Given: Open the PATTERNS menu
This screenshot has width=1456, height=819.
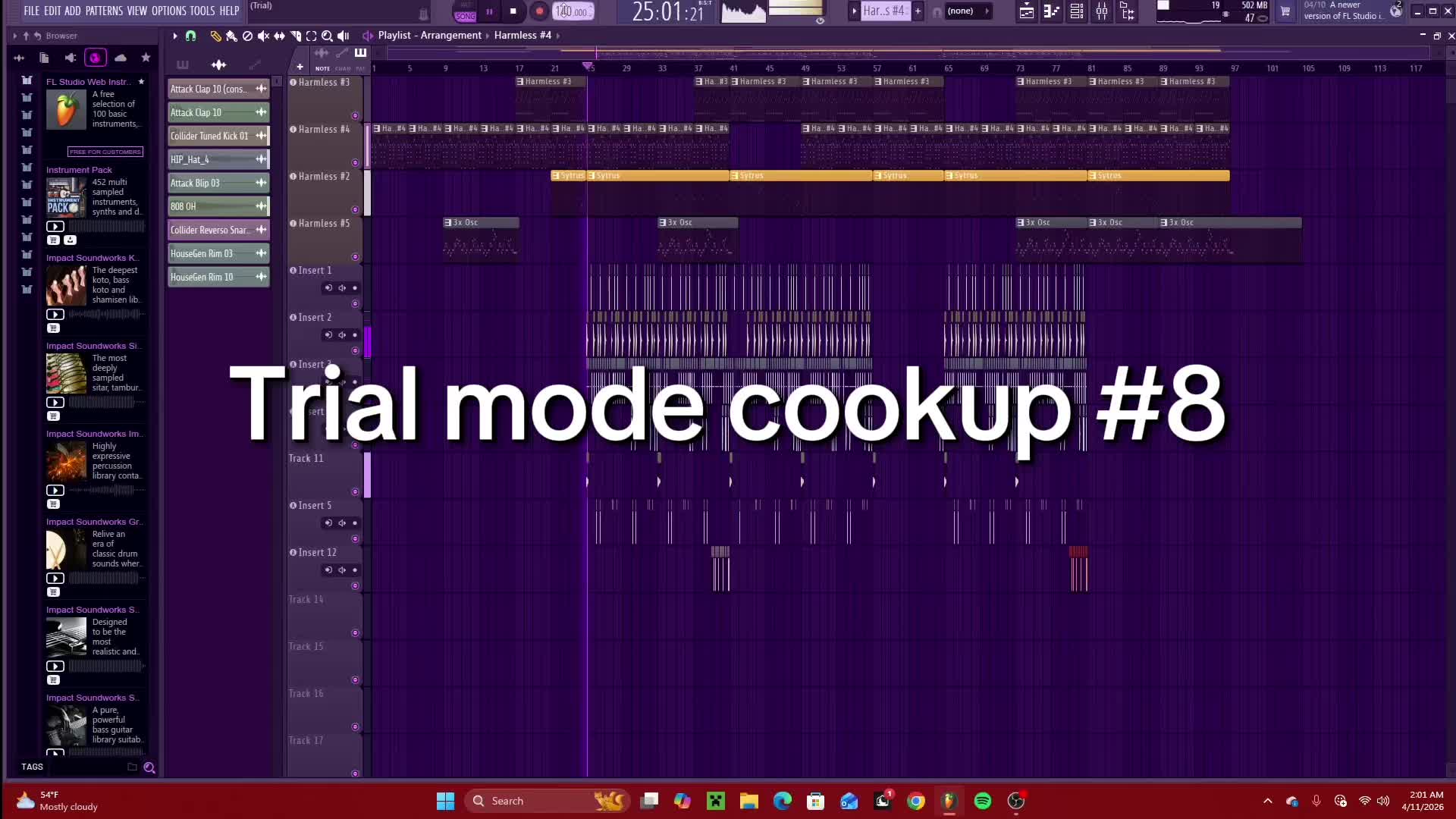Looking at the screenshot, I should [104, 11].
